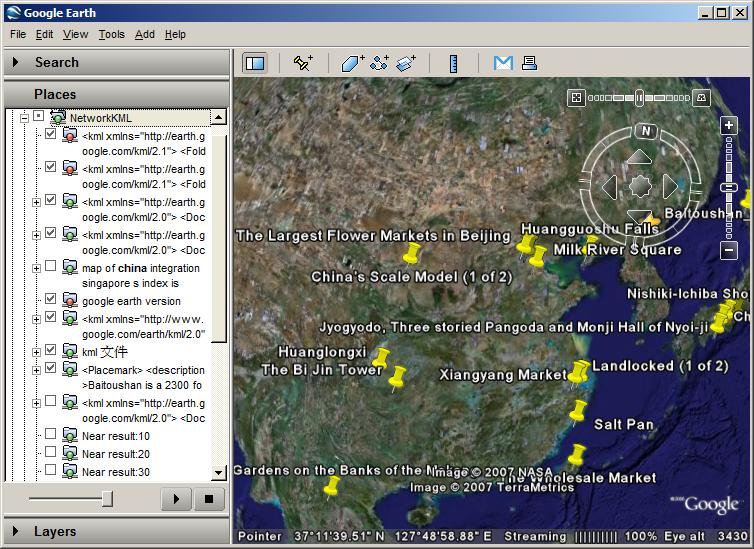This screenshot has height=549, width=754.
Task: Collapse the NetworkKML tree node
Action: [25, 118]
